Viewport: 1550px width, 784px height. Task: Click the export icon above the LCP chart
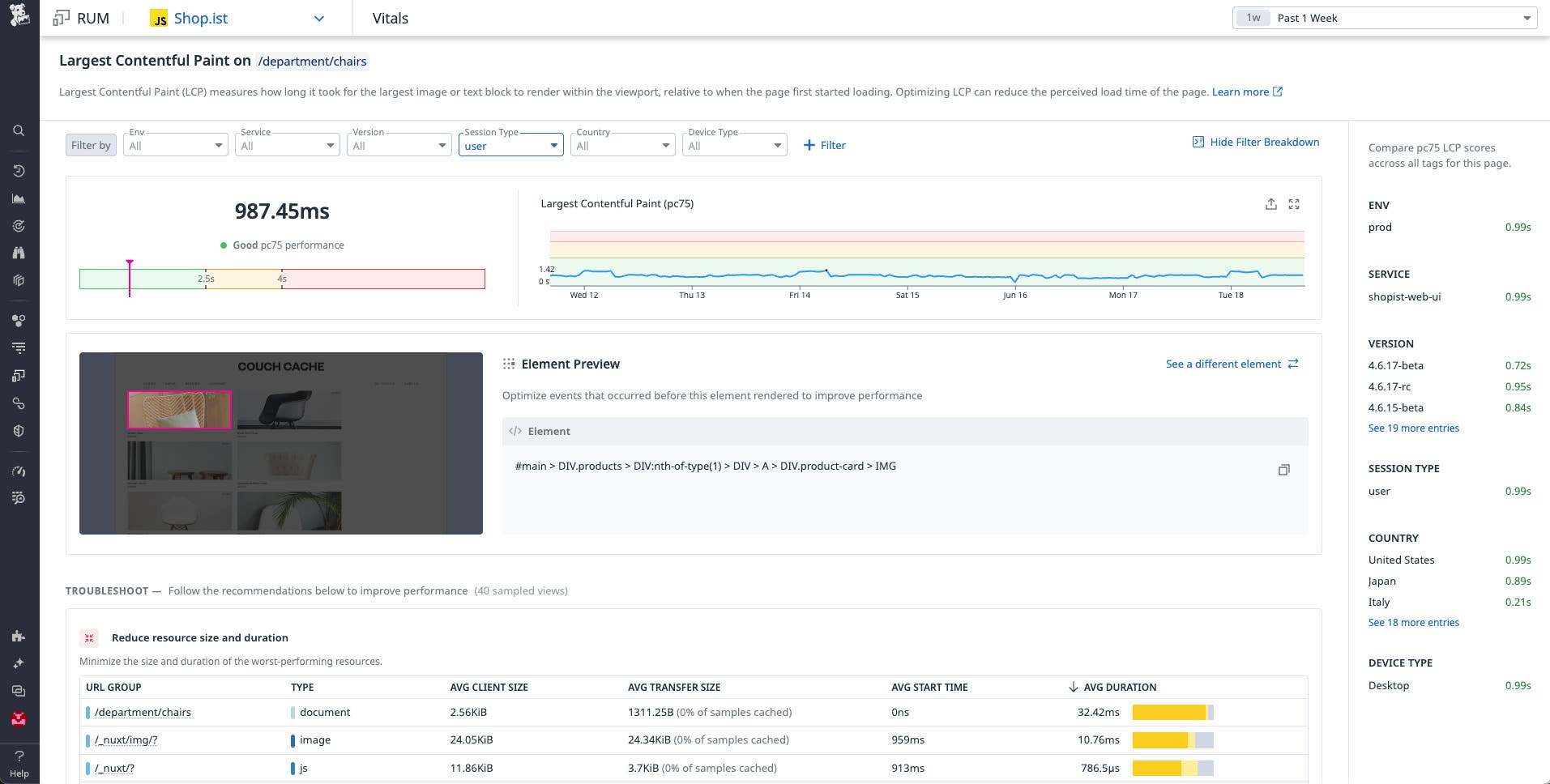point(1271,204)
